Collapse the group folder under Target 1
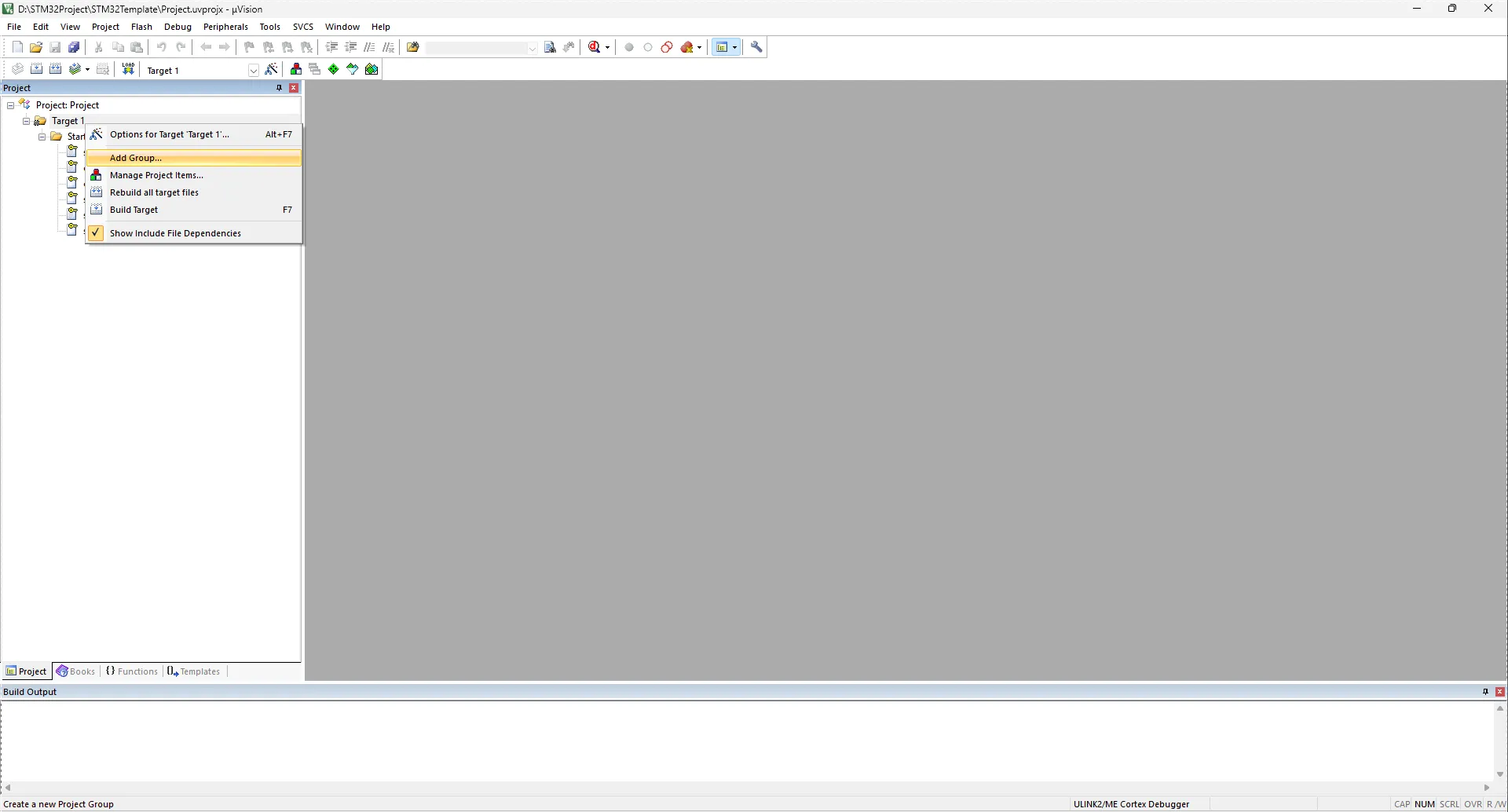Screen dimensions: 1508x812 point(42,137)
